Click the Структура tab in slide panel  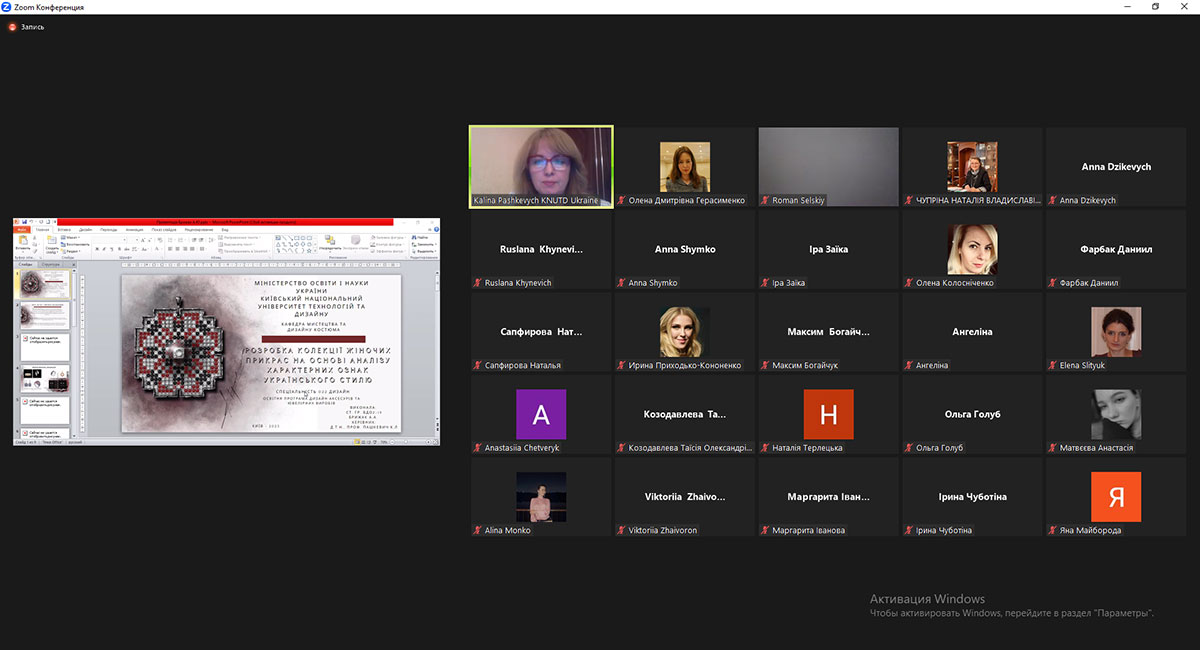[50, 264]
